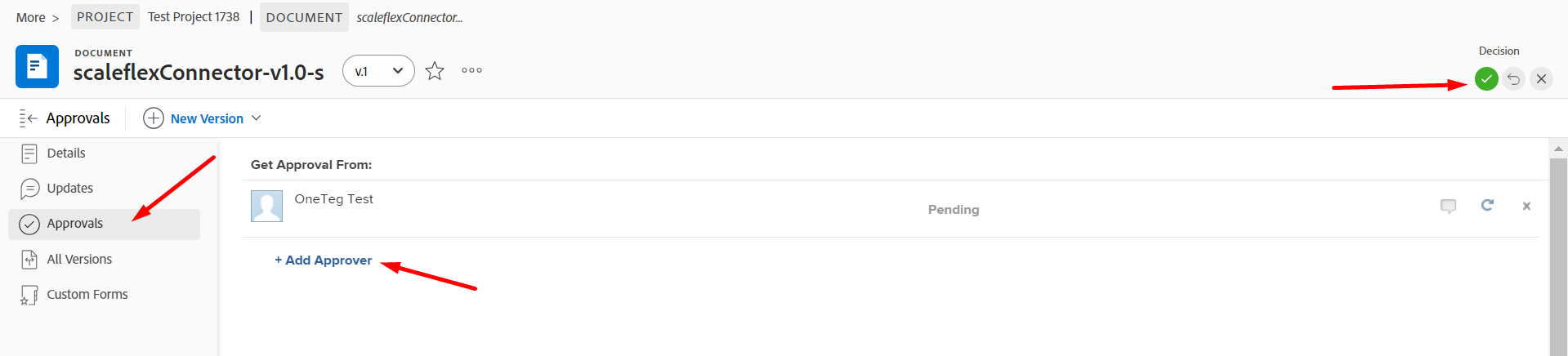Open Custom Forms section

87,295
